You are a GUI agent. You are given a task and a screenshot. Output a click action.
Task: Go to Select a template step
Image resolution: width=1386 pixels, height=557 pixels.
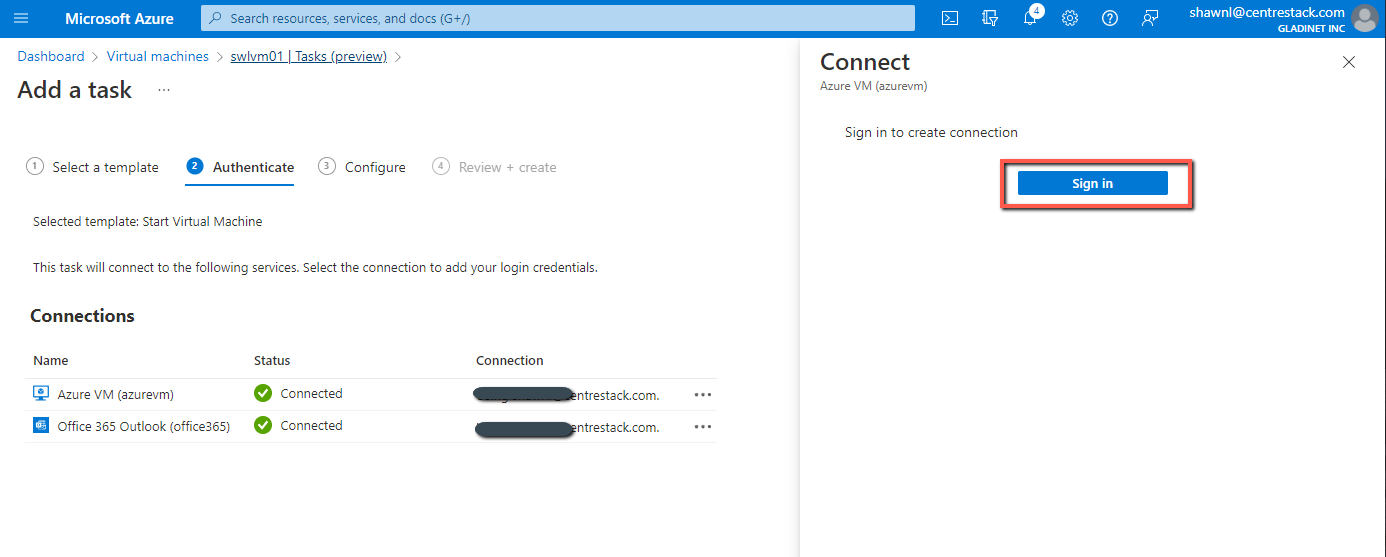click(92, 167)
